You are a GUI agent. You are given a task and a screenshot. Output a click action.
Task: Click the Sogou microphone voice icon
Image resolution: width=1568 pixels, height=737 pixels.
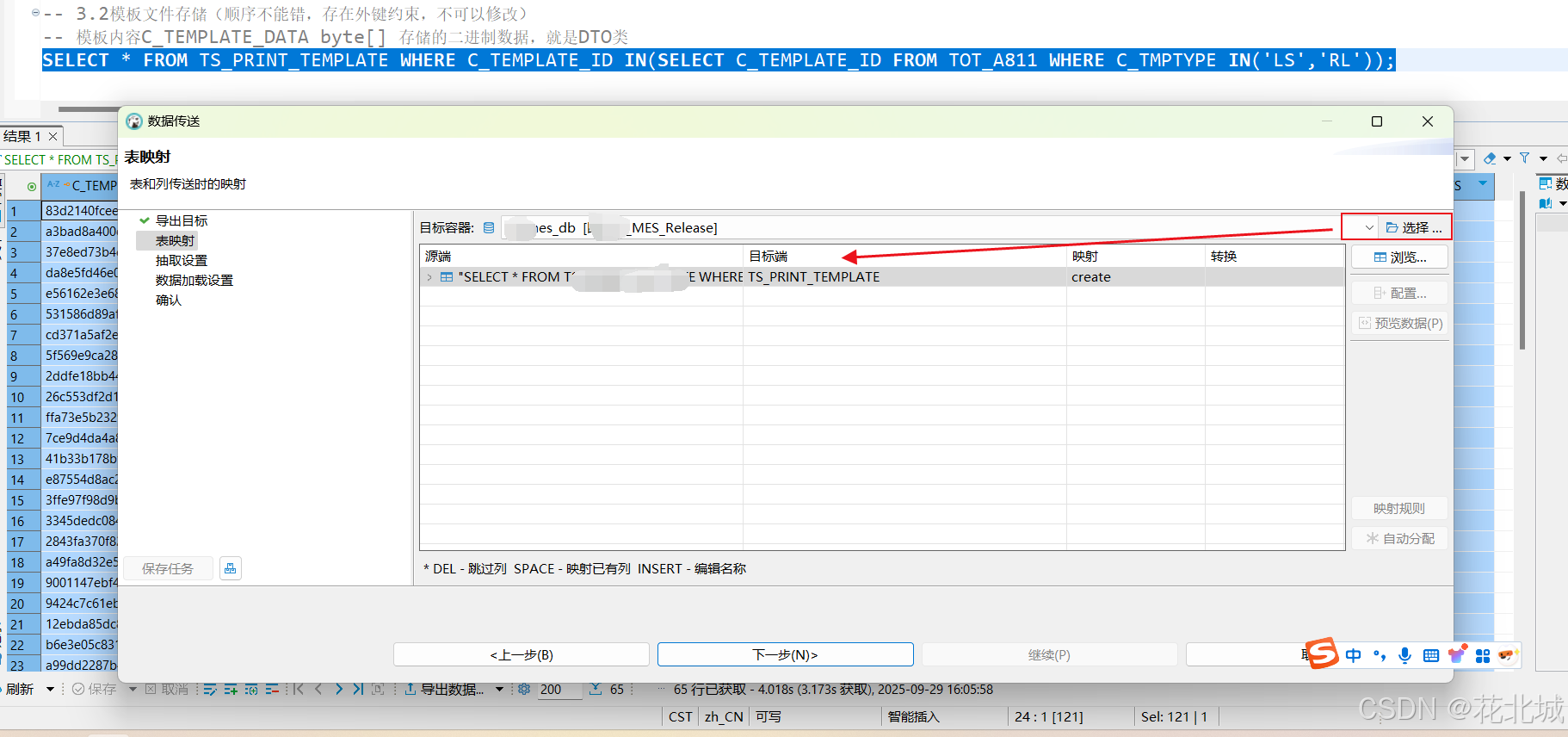(1404, 655)
